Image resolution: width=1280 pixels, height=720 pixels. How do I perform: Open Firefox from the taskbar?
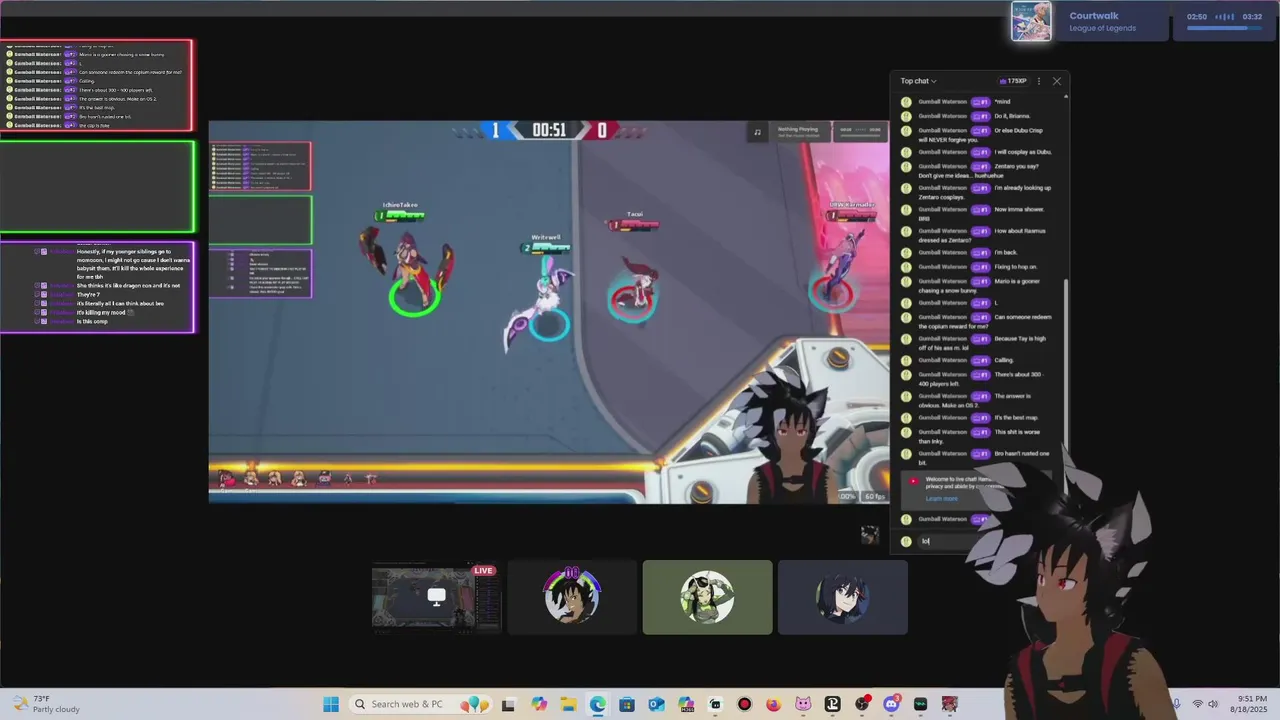(773, 704)
